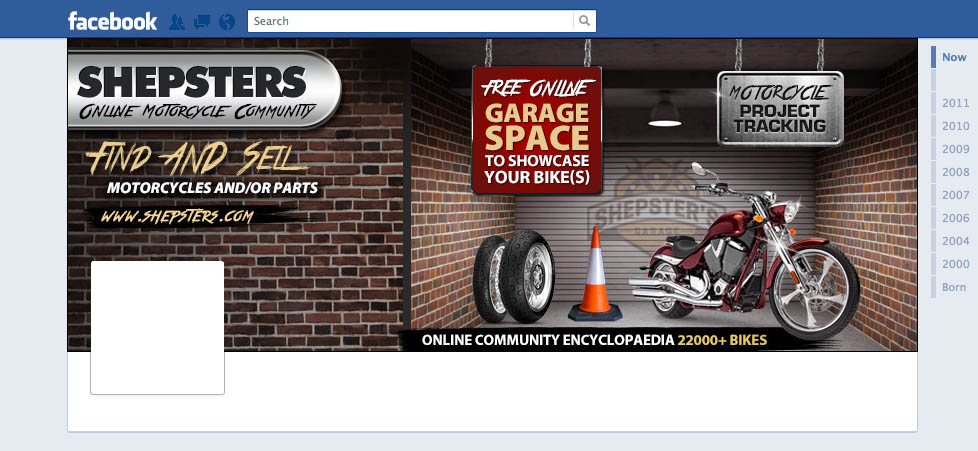Click into the Search field
978x451 pixels.
(x=410, y=21)
